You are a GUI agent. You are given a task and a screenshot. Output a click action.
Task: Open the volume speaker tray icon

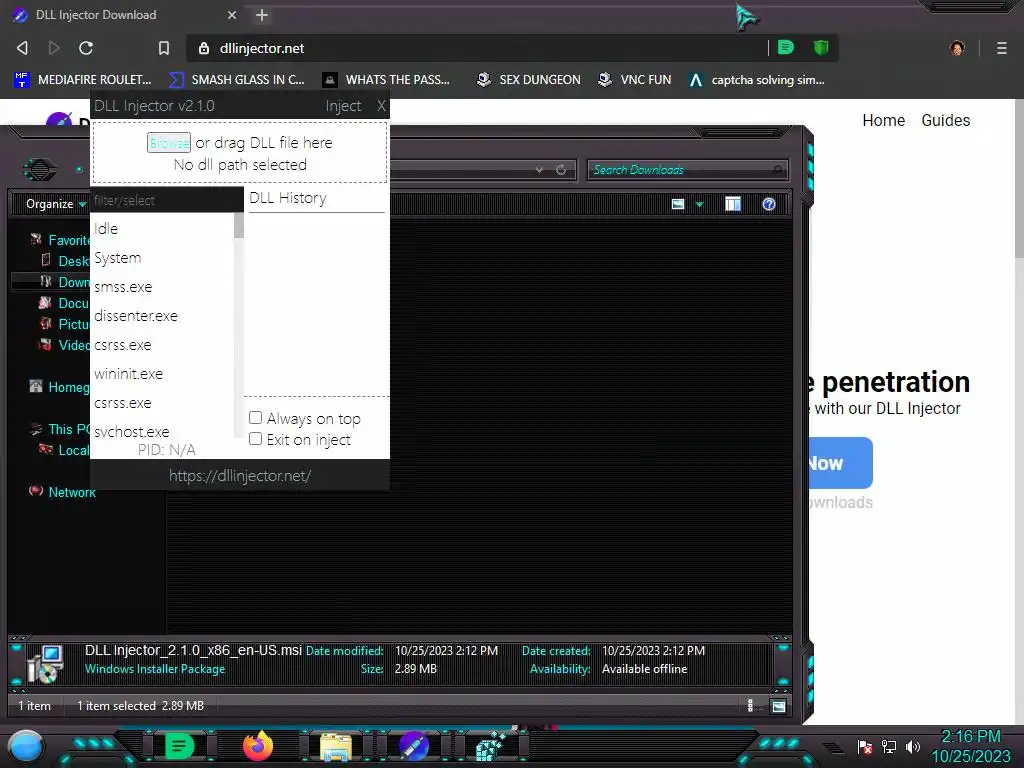tap(913, 746)
